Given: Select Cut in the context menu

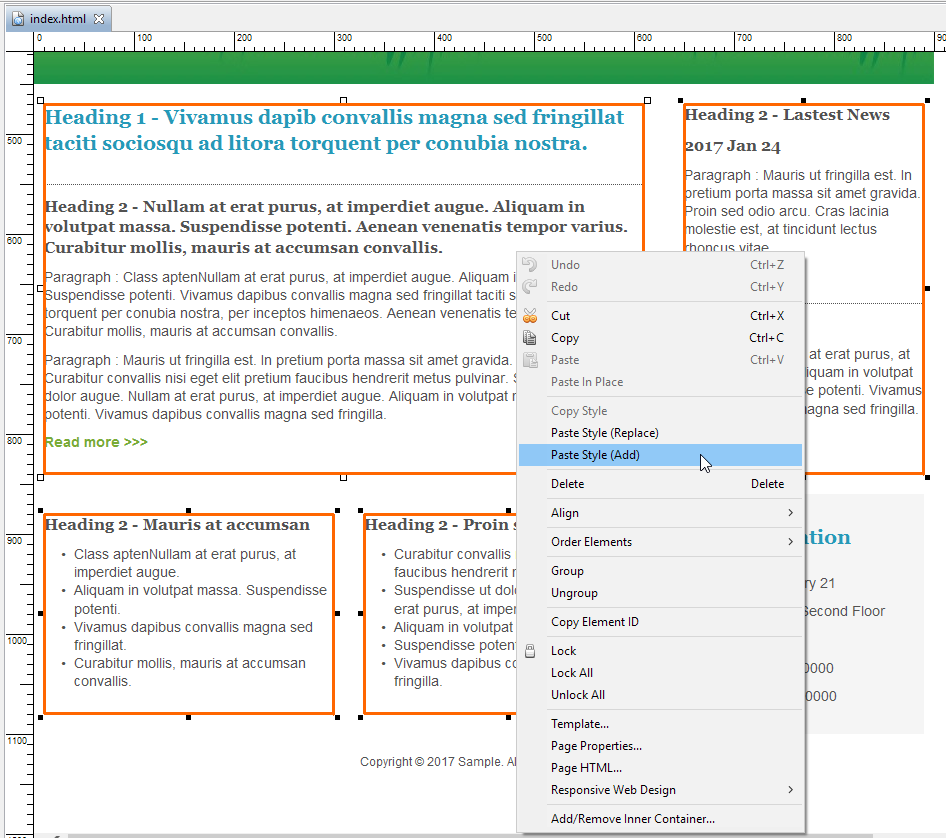Looking at the screenshot, I should 661,316.
